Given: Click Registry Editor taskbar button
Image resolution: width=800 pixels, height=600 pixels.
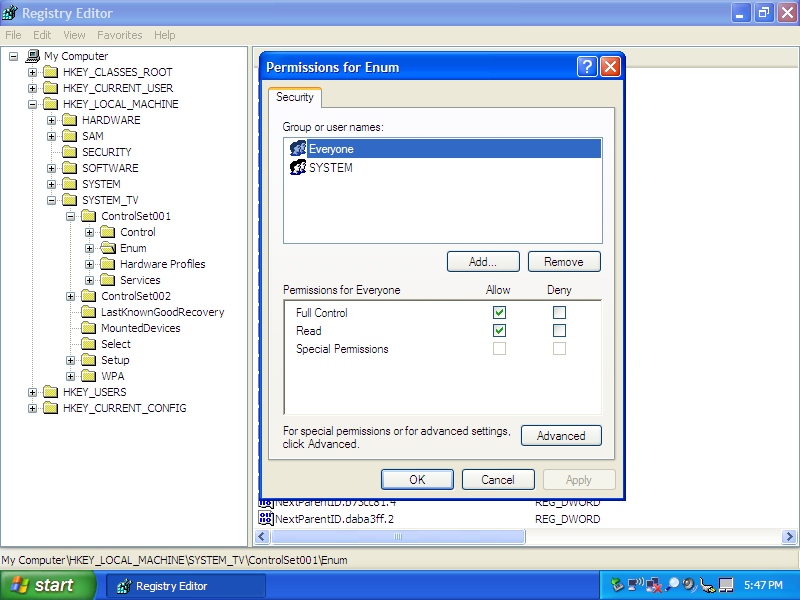Looking at the screenshot, I should [x=186, y=586].
